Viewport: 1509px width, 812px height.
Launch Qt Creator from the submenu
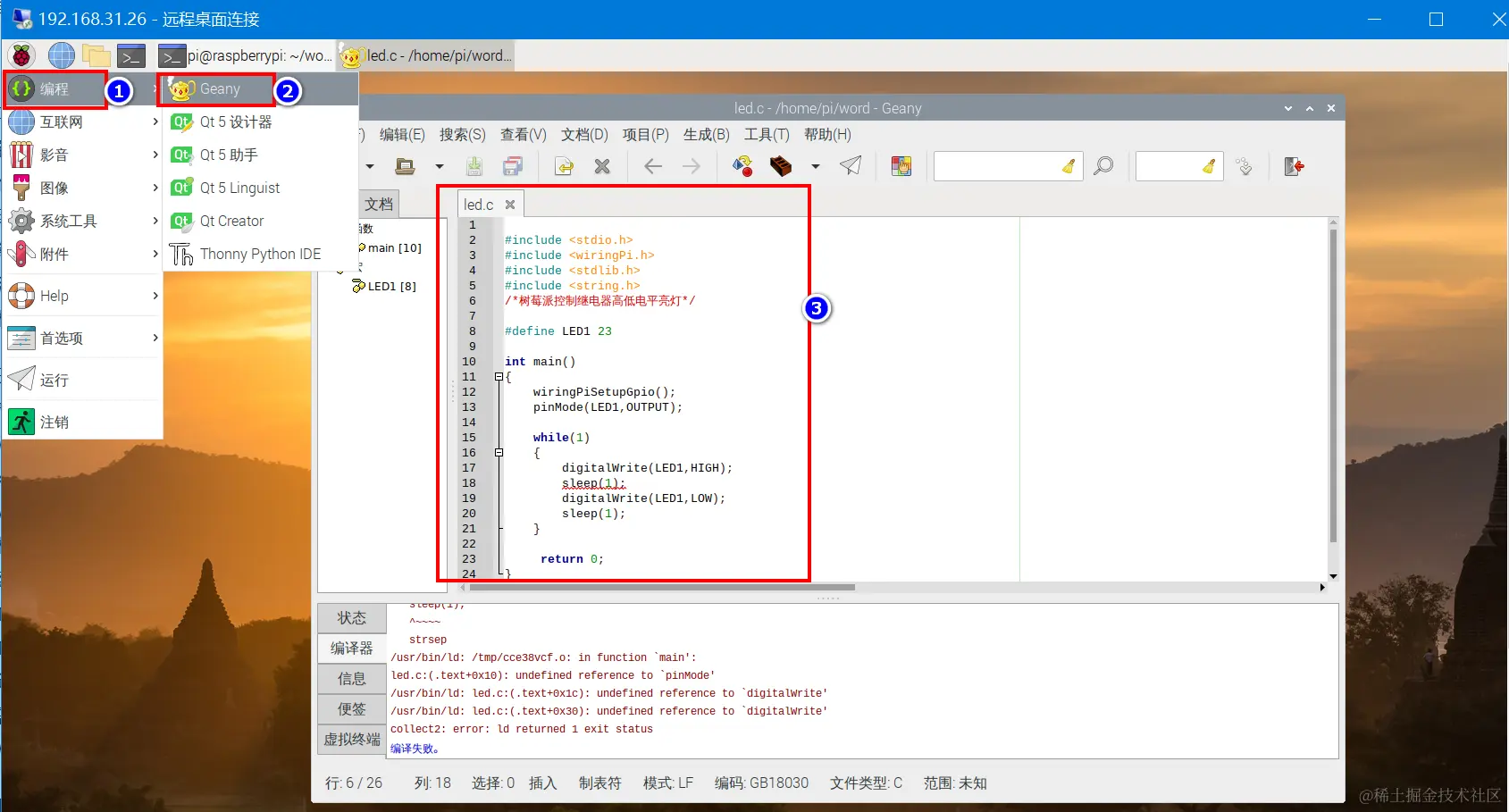[260, 222]
